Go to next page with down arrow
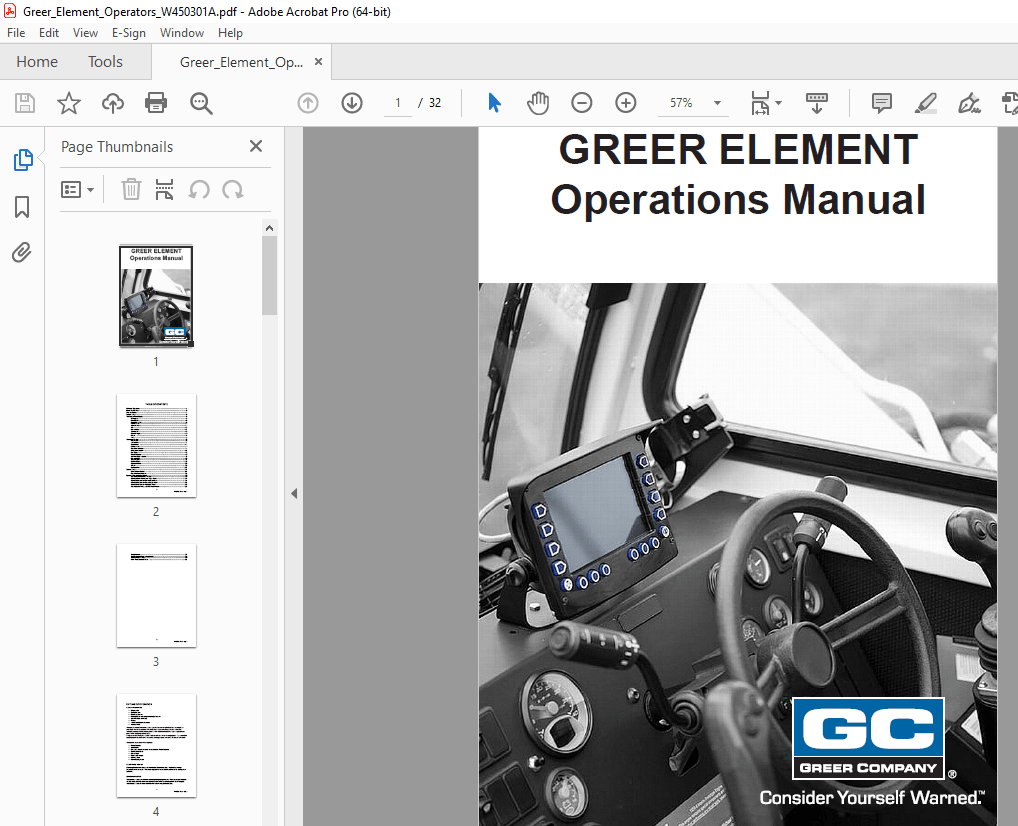The image size is (1018, 826). tap(351, 103)
